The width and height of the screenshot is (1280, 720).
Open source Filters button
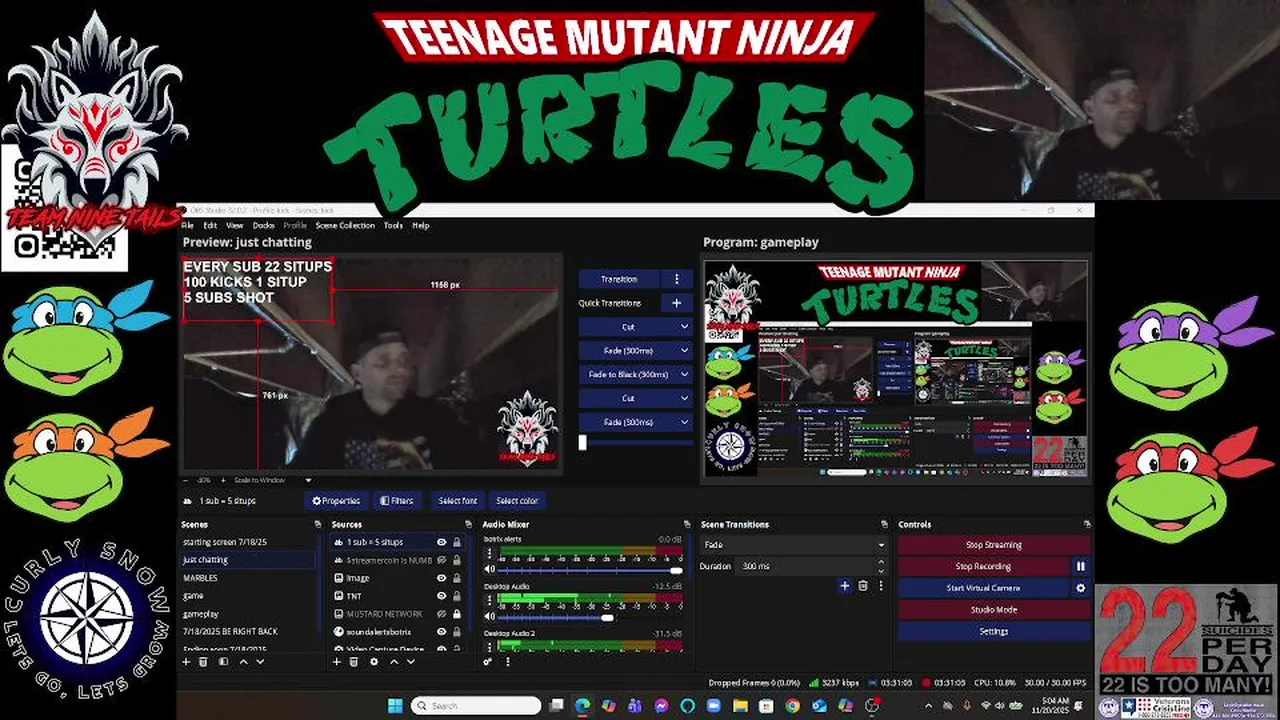coord(397,501)
